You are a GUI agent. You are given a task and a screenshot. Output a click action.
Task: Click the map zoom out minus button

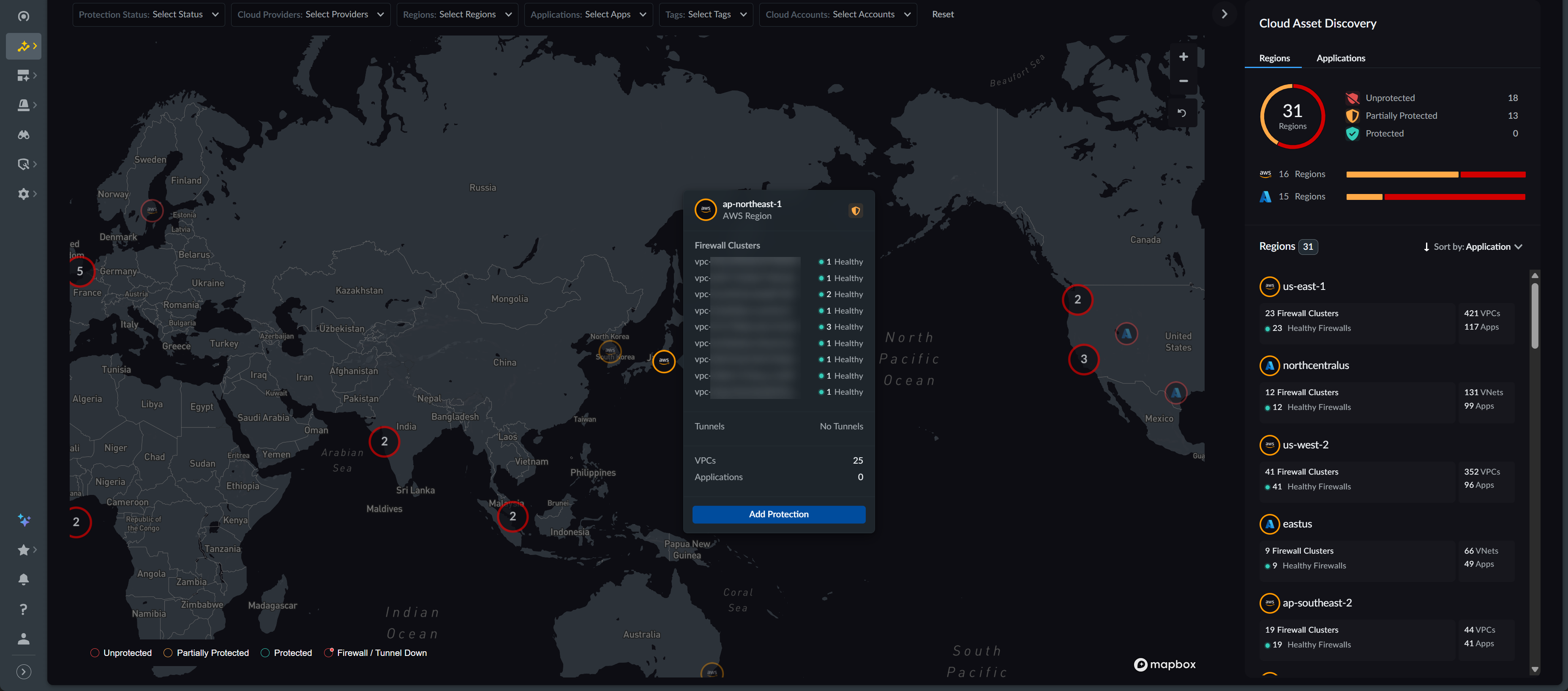(x=1183, y=81)
